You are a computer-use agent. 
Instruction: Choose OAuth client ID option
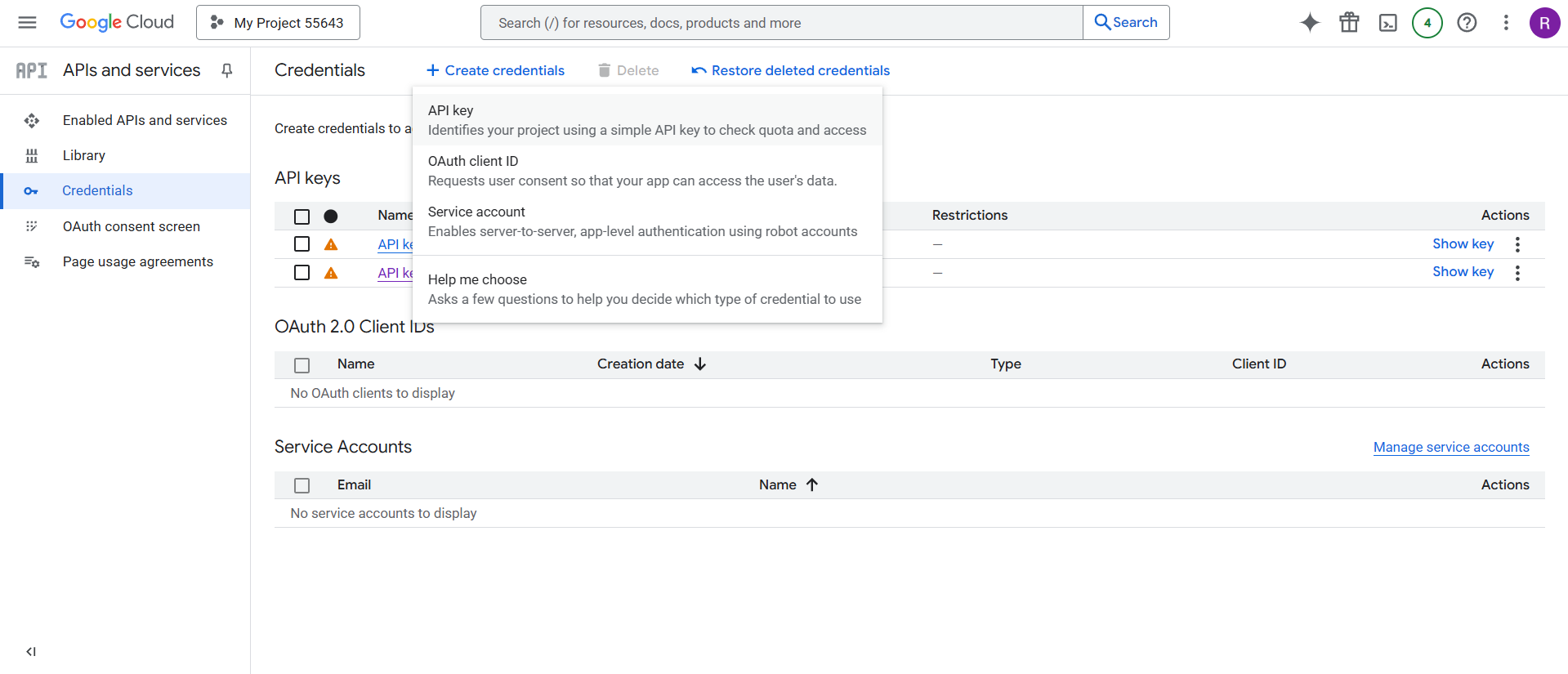point(647,171)
